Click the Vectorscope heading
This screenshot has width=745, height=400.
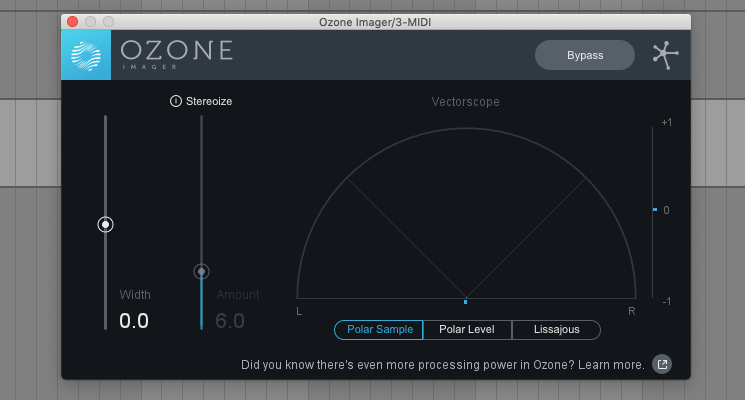click(x=466, y=102)
